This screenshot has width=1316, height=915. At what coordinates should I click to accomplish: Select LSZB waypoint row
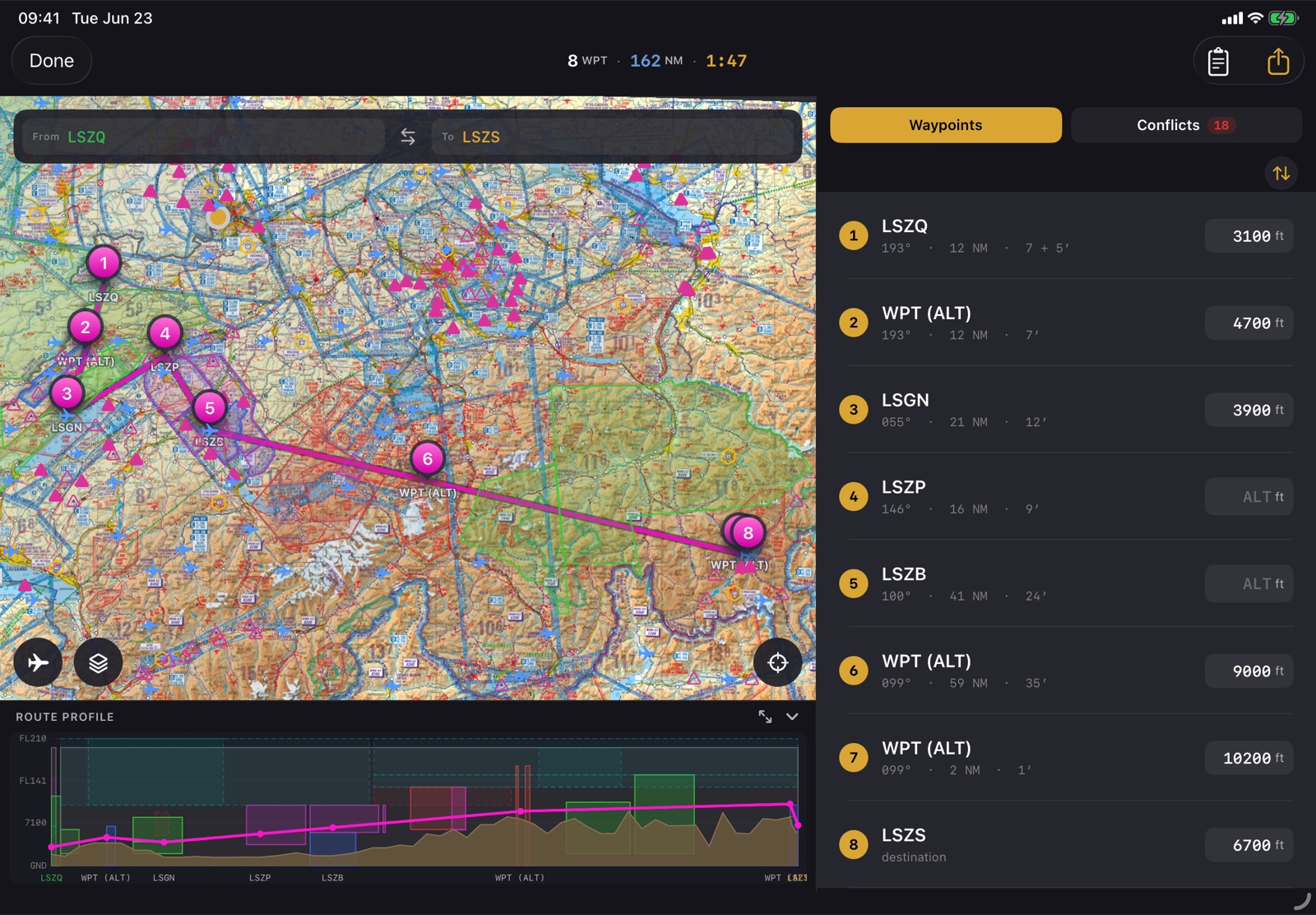pyautogui.click(x=1066, y=583)
